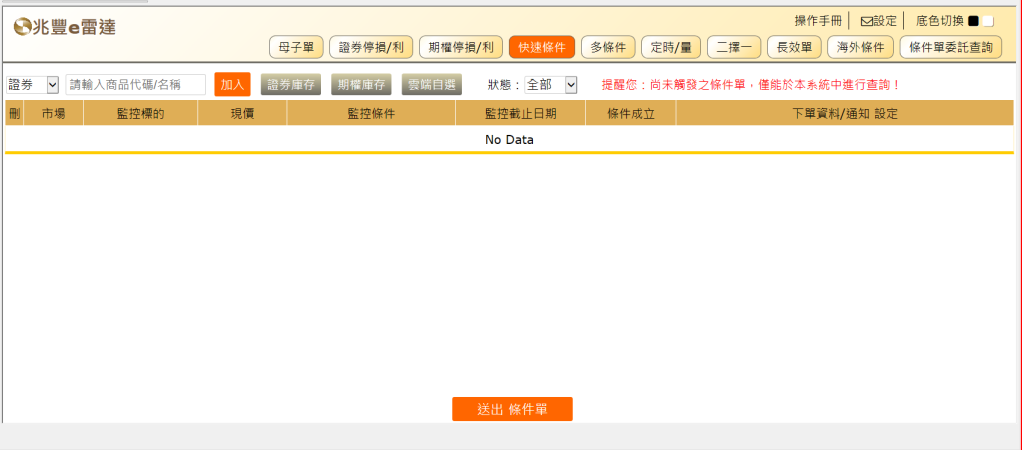1022x450 pixels.
Task: Open the 條件單委託查詢 tab
Action: pos(950,48)
